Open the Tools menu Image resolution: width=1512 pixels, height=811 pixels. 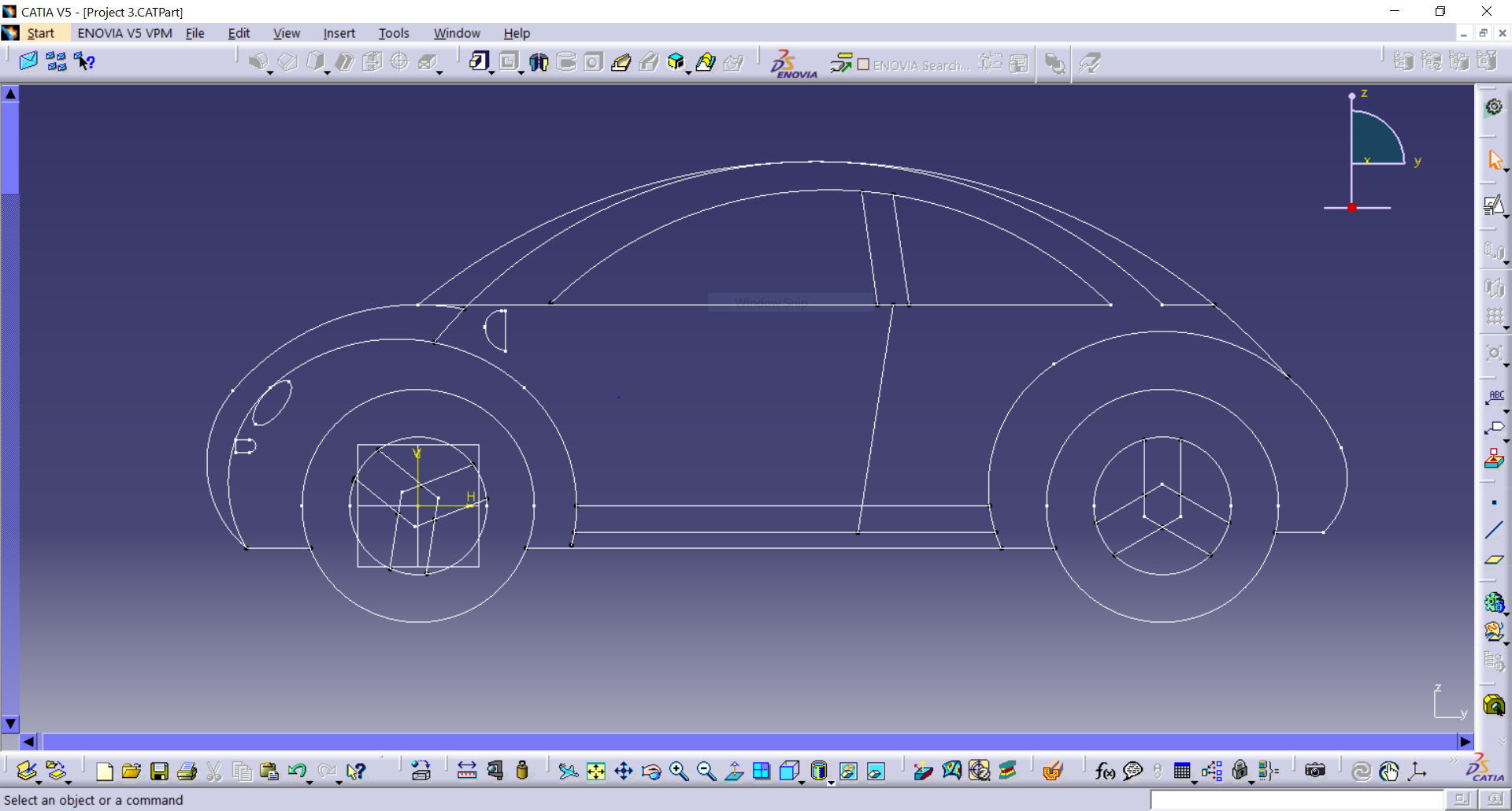pyautogui.click(x=394, y=33)
